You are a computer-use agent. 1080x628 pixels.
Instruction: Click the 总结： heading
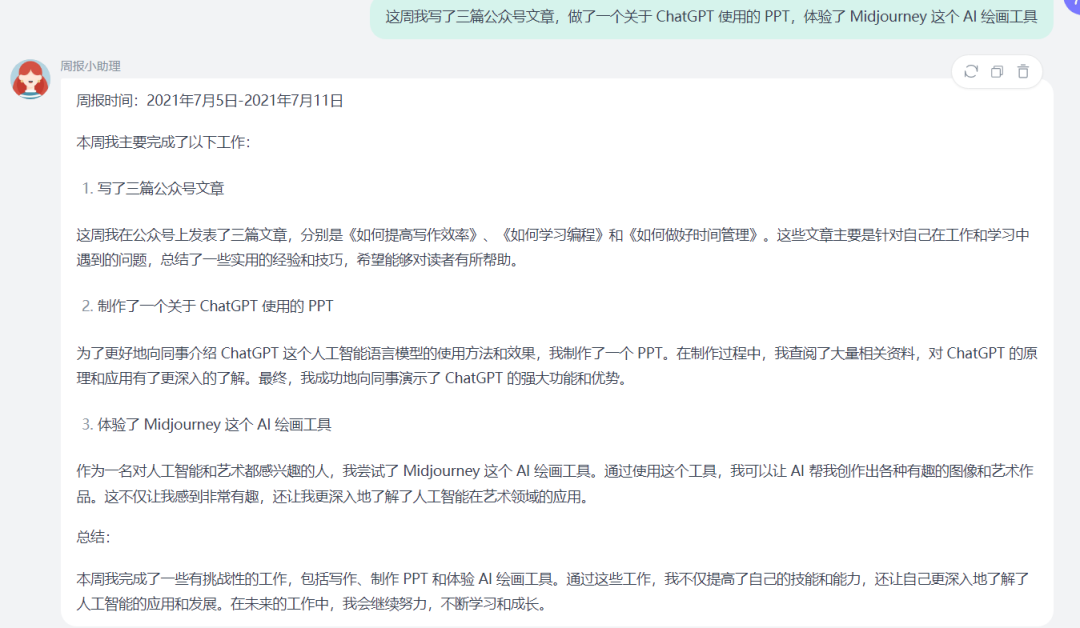[93, 536]
